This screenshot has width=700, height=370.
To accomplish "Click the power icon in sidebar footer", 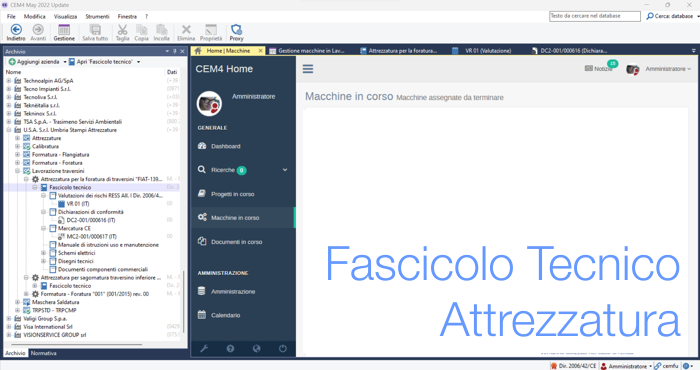I will (283, 349).
